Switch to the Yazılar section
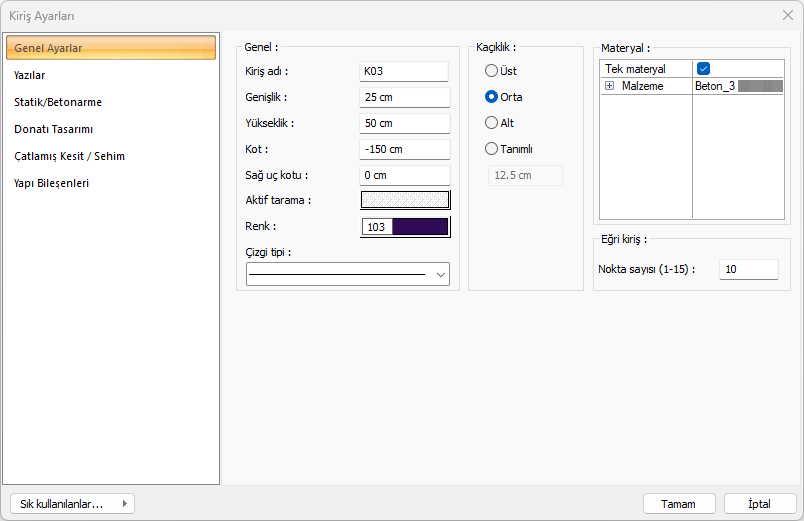Screen dimensions: 804x521 [x=30, y=75]
